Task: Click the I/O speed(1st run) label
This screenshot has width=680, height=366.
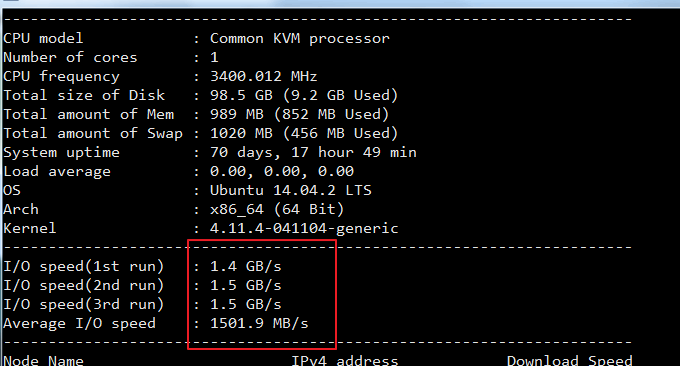Action: [x=84, y=266]
